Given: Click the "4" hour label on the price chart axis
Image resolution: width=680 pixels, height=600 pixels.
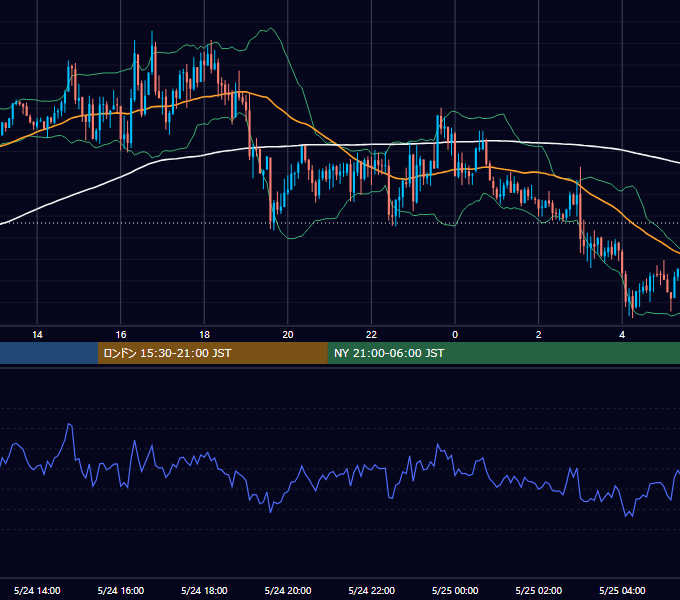Looking at the screenshot, I should (x=622, y=335).
